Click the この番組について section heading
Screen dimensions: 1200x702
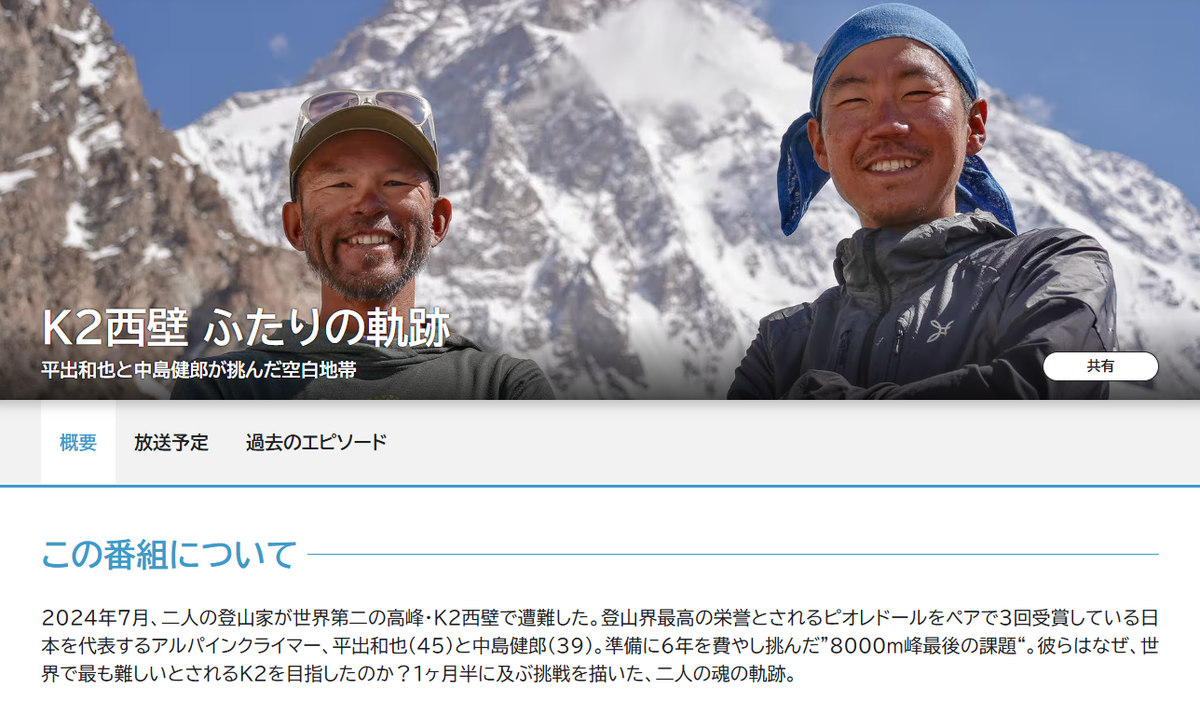tap(169, 554)
